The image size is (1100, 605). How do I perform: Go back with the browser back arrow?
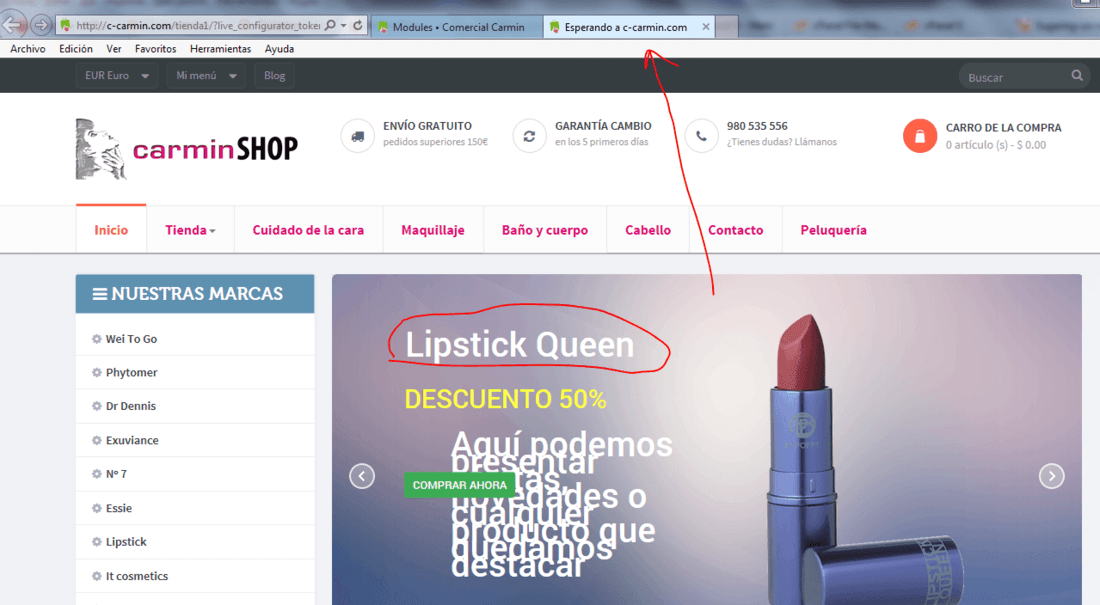13,26
